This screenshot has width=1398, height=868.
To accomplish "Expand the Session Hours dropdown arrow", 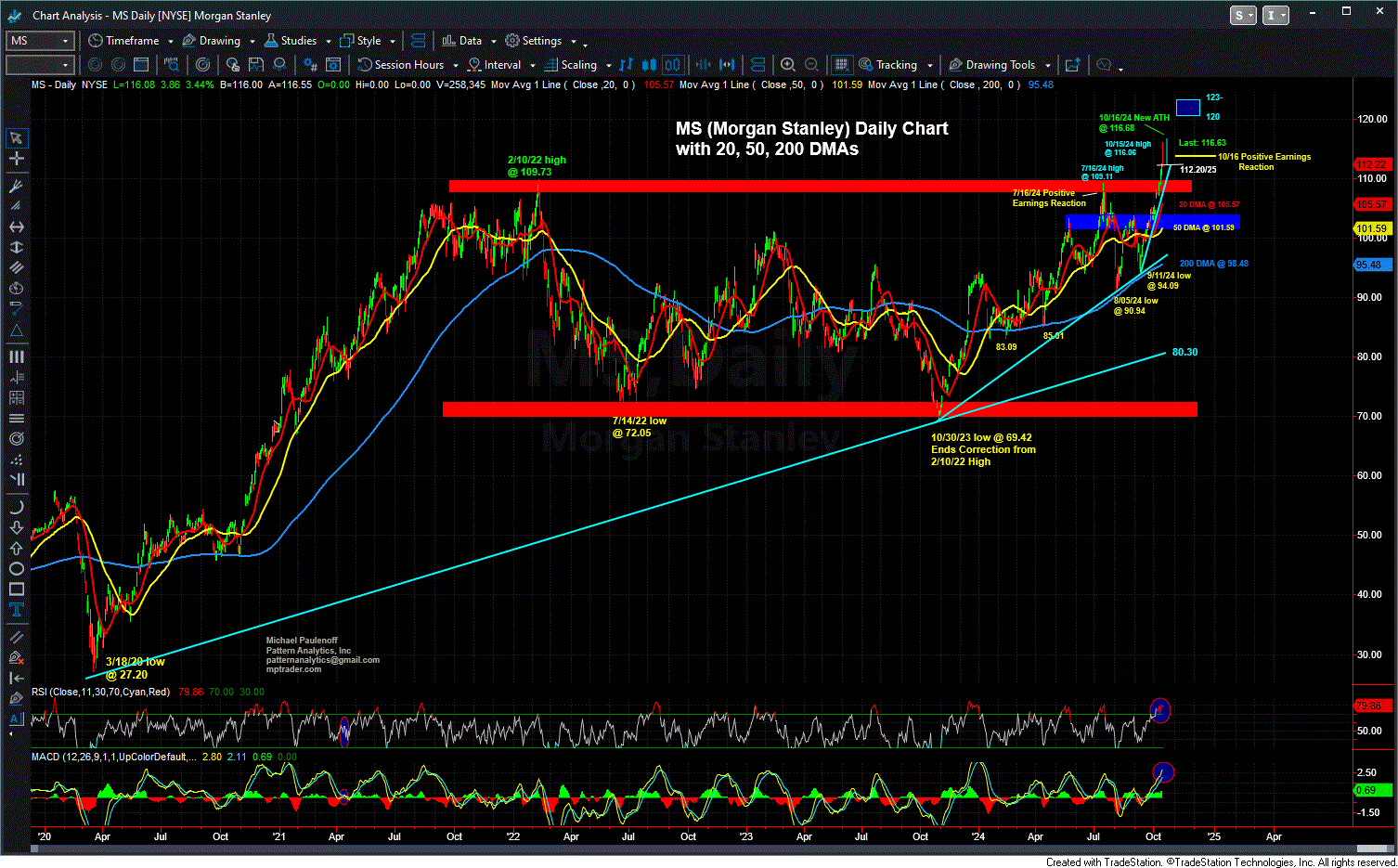I will pyautogui.click(x=455, y=66).
